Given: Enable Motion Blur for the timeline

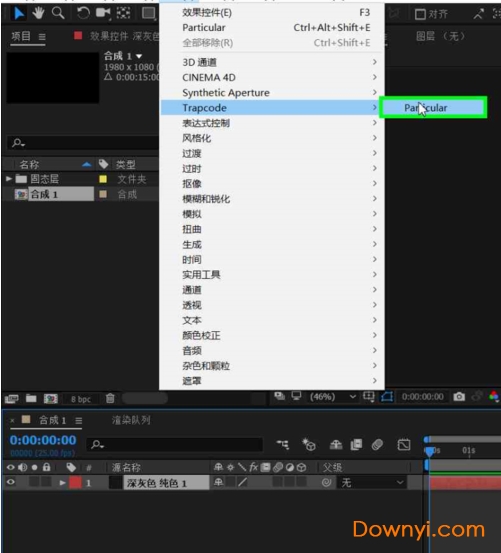Looking at the screenshot, I should [x=377, y=445].
